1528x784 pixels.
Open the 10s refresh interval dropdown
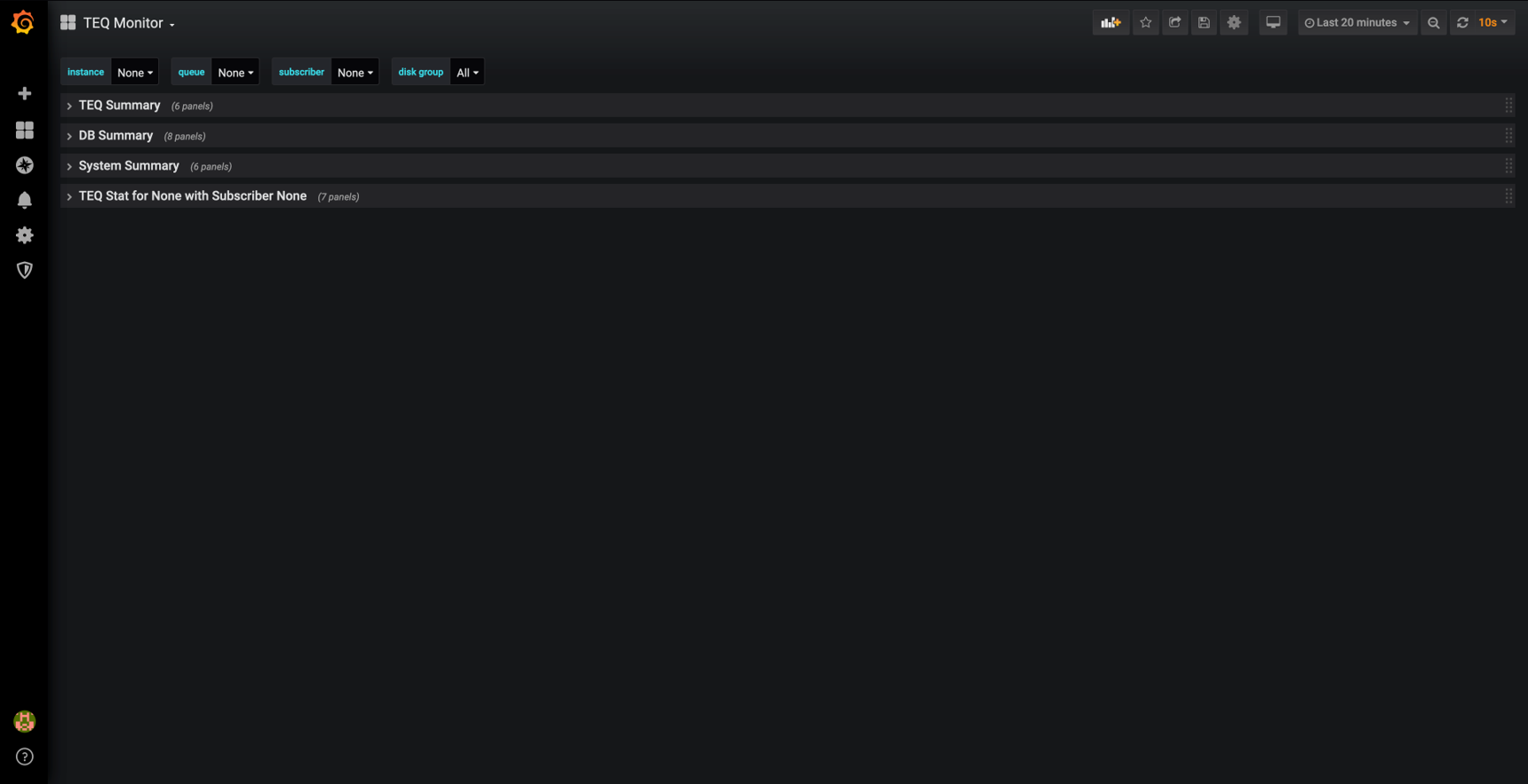click(x=1492, y=23)
